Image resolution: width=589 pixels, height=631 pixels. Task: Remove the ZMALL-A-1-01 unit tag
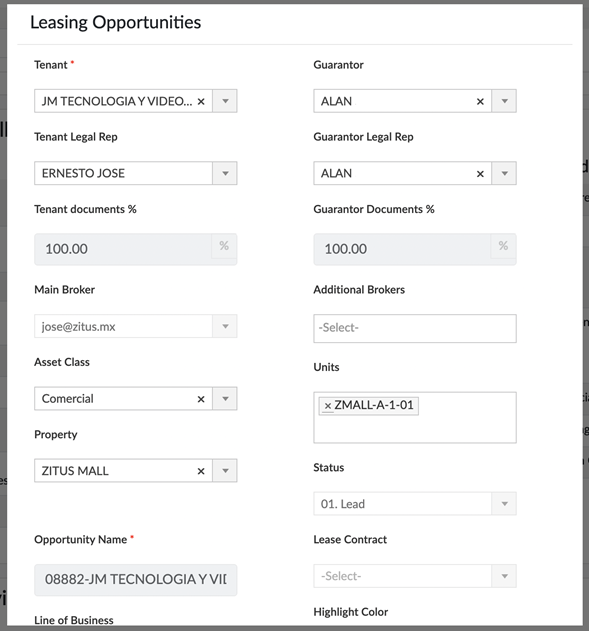(328, 406)
